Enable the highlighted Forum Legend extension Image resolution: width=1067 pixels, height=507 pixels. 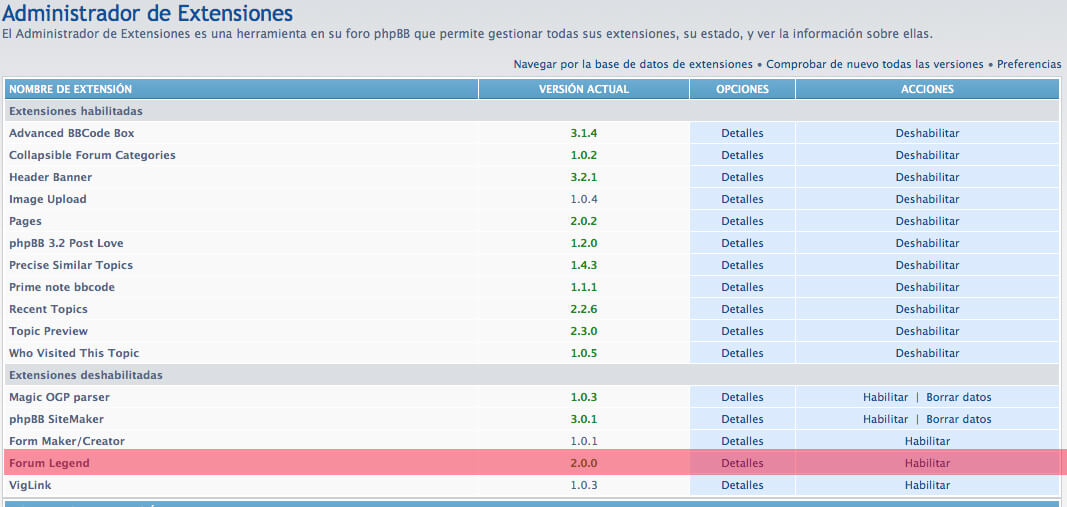coord(927,463)
